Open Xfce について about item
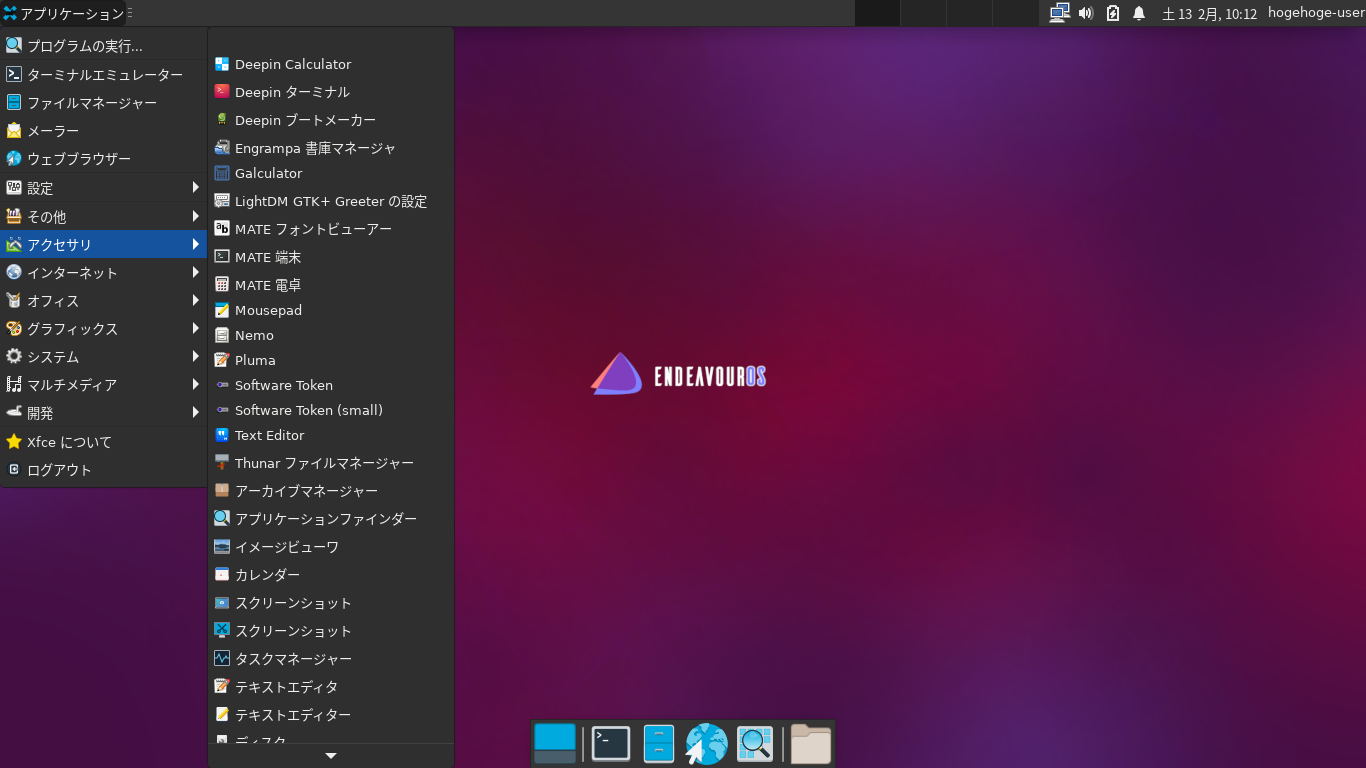This screenshot has width=1366, height=768. (x=104, y=442)
